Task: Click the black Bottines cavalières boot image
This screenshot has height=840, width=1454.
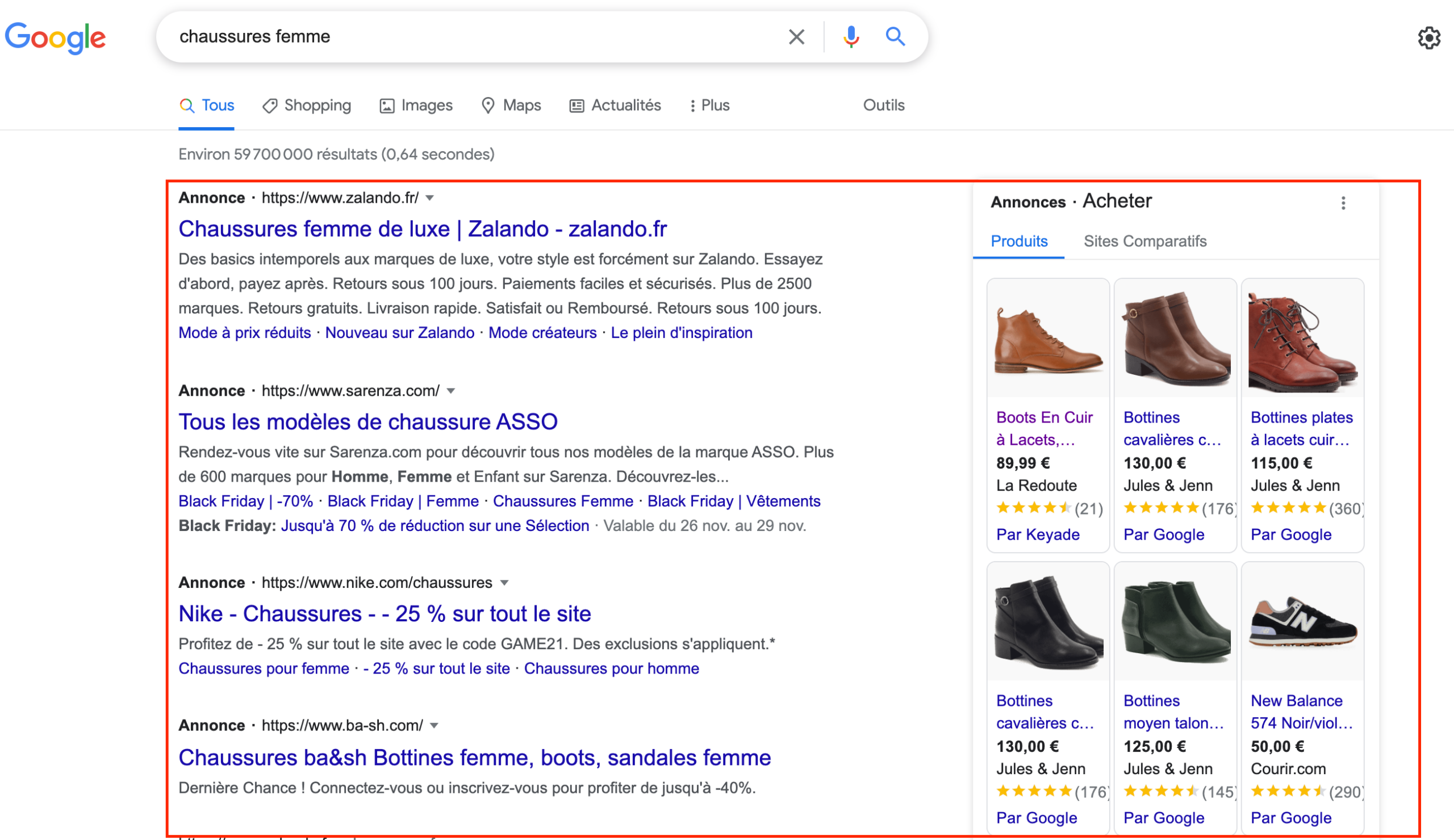Action: click(1048, 622)
